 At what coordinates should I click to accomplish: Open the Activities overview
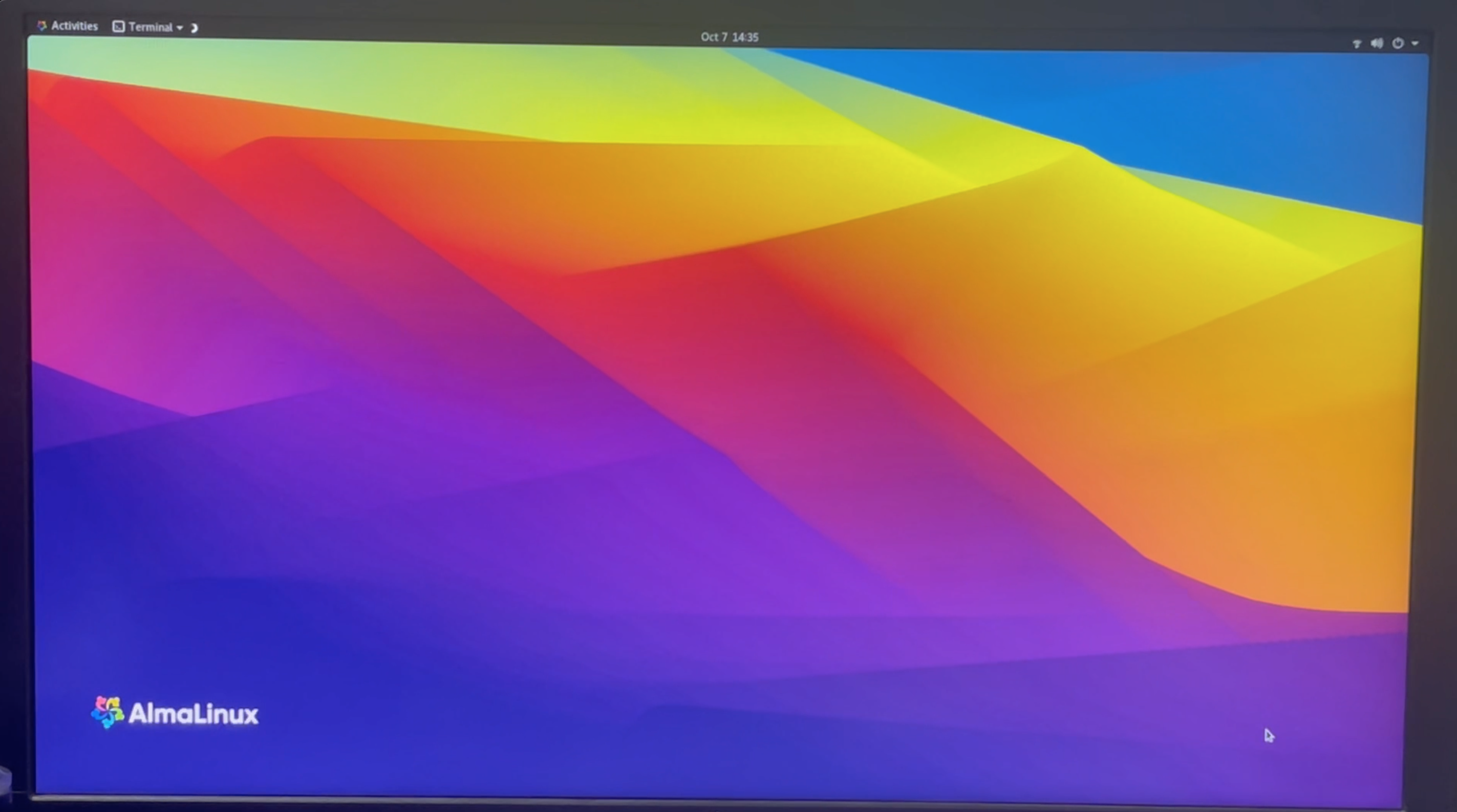click(x=74, y=26)
